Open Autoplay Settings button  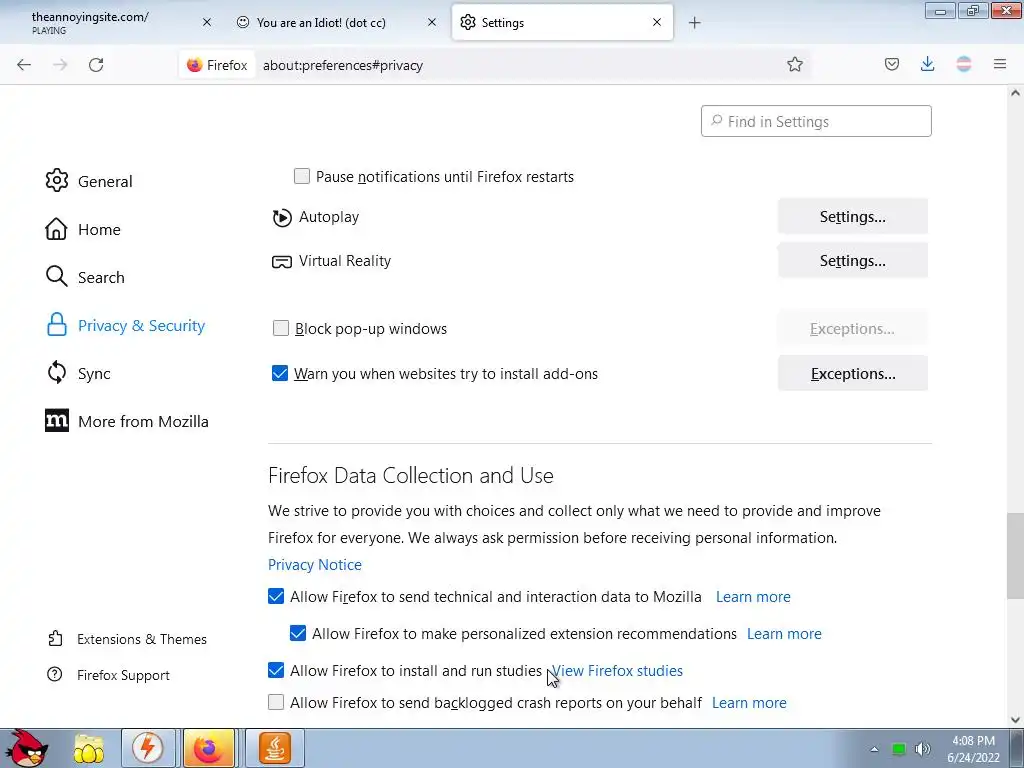[852, 217]
